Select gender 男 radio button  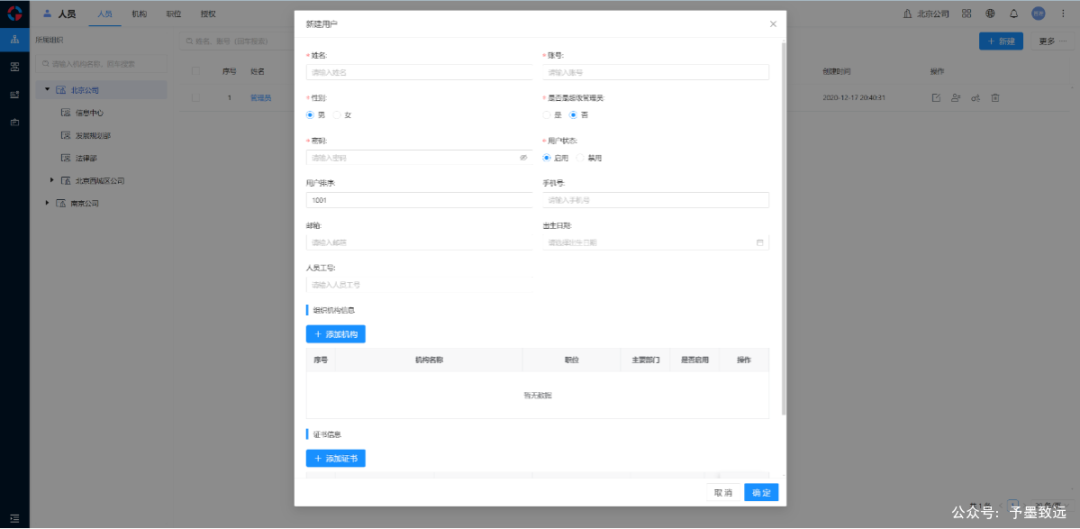[310, 115]
